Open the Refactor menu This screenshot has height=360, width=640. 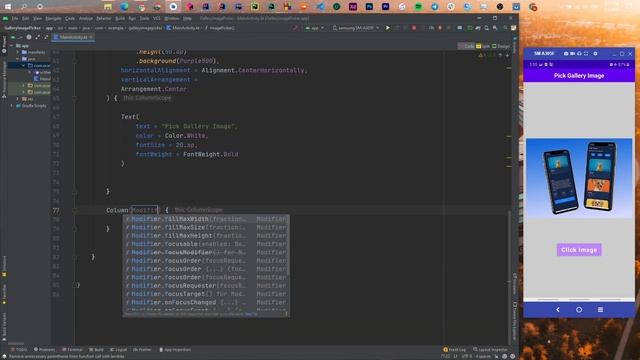pos(104,18)
